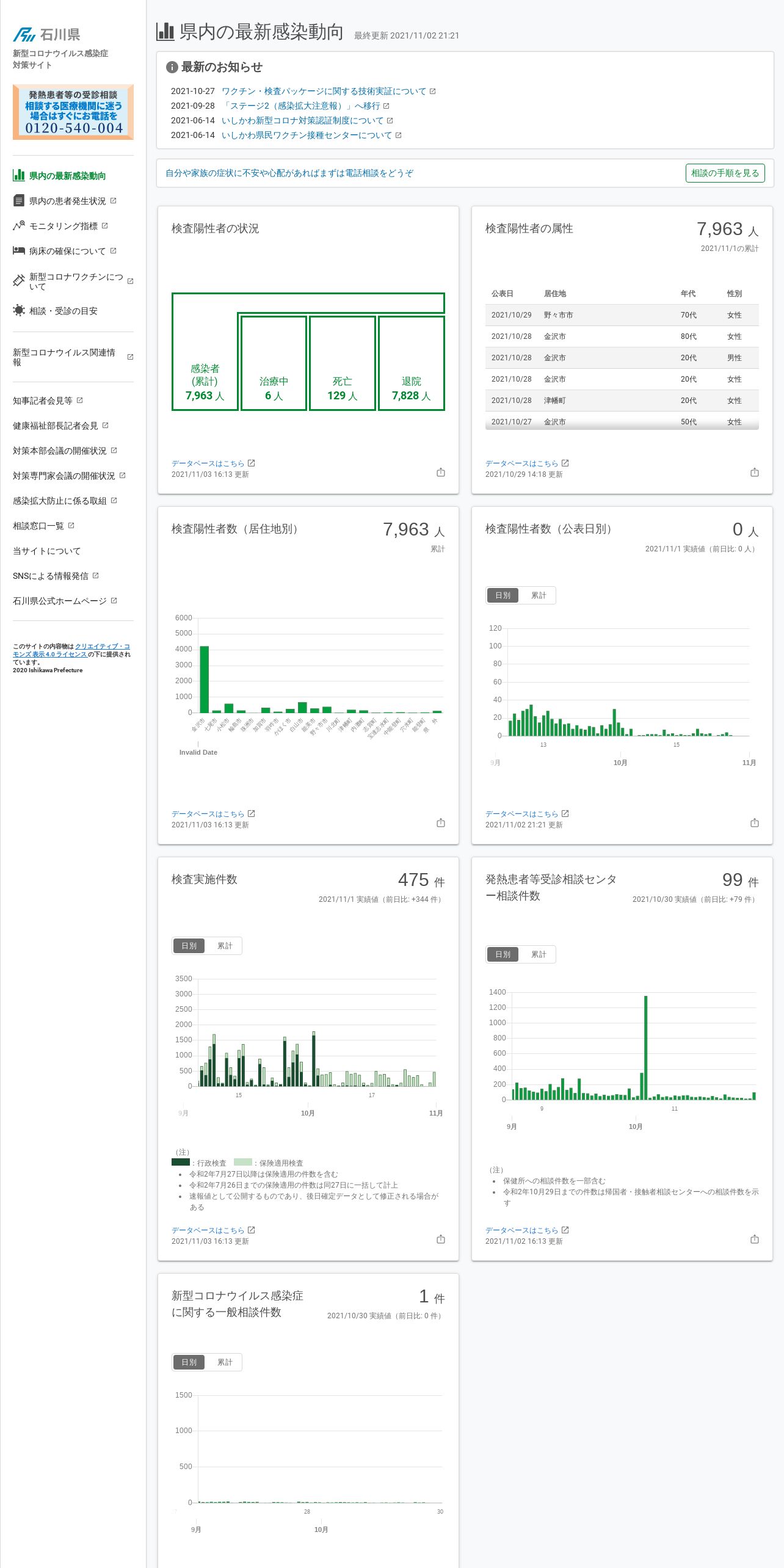This screenshot has width=784, height=1568.
Task: Share the 検査陽性者の属性 card
Action: point(755,472)
